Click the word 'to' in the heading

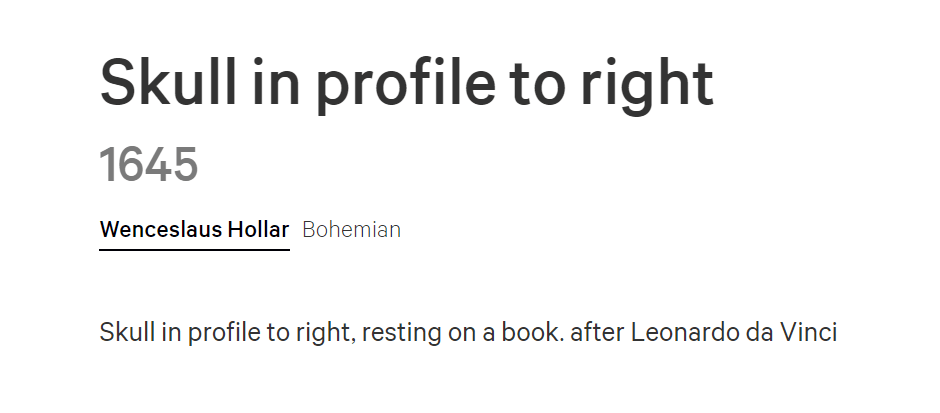click(538, 85)
